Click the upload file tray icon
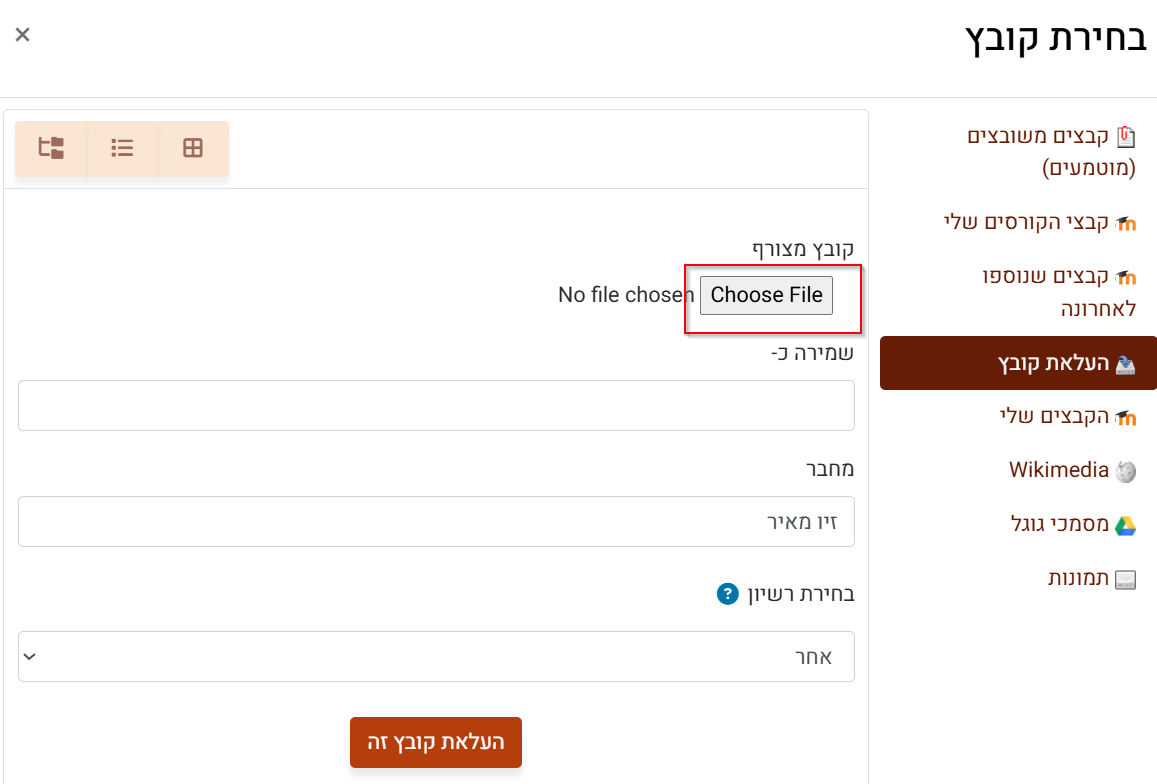Viewport: 1157px width, 784px height. 1126,364
